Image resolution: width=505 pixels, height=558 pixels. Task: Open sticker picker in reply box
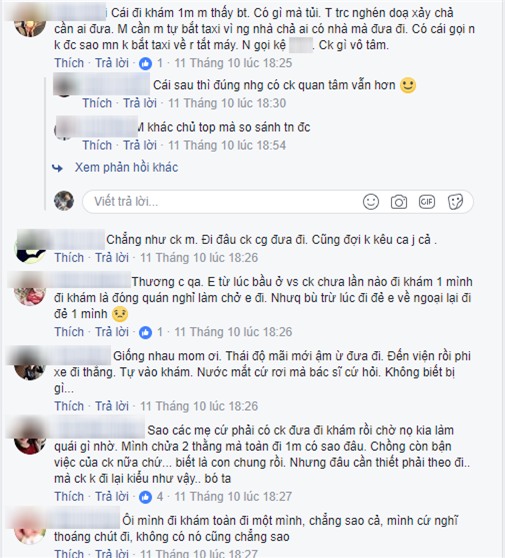(455, 202)
